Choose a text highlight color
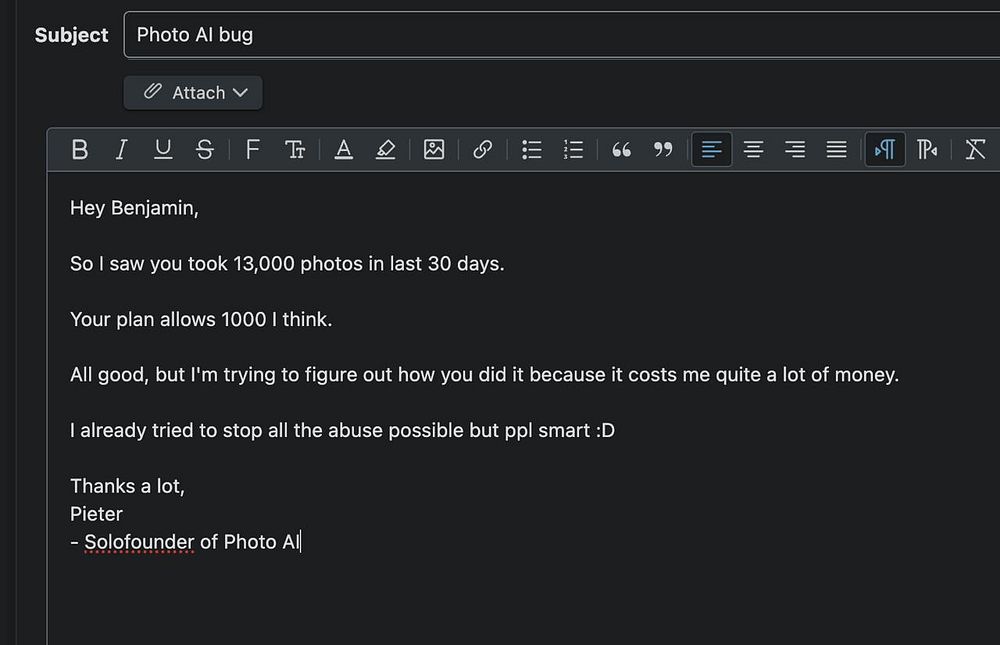This screenshot has width=1000, height=645. click(x=386, y=150)
